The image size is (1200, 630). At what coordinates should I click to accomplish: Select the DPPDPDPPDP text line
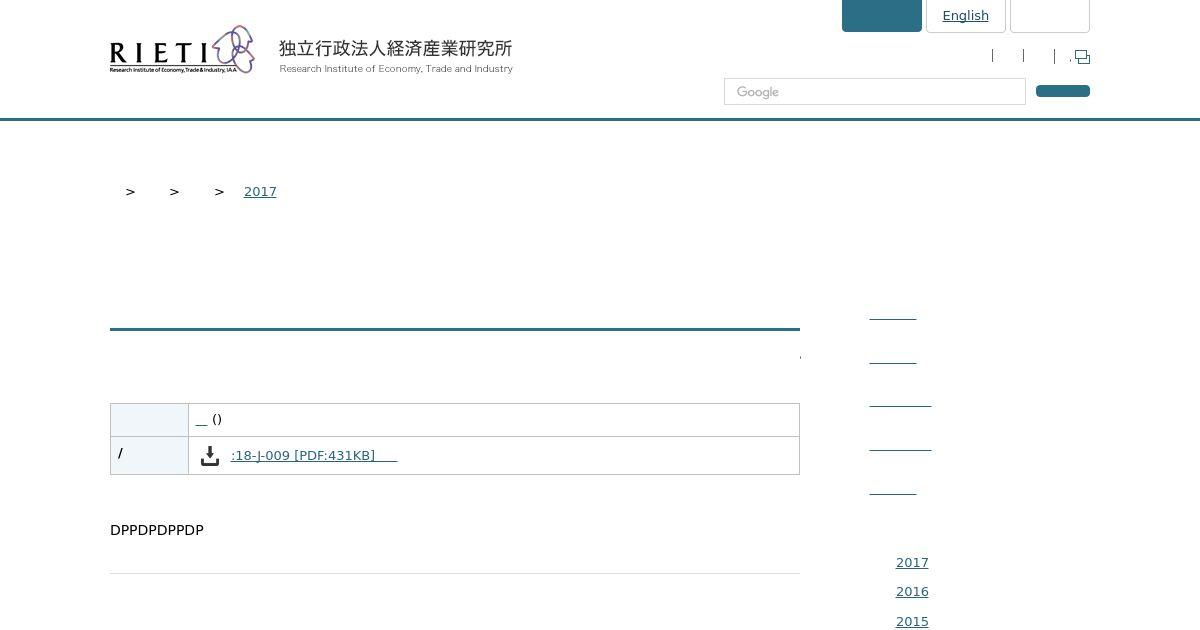tap(157, 530)
